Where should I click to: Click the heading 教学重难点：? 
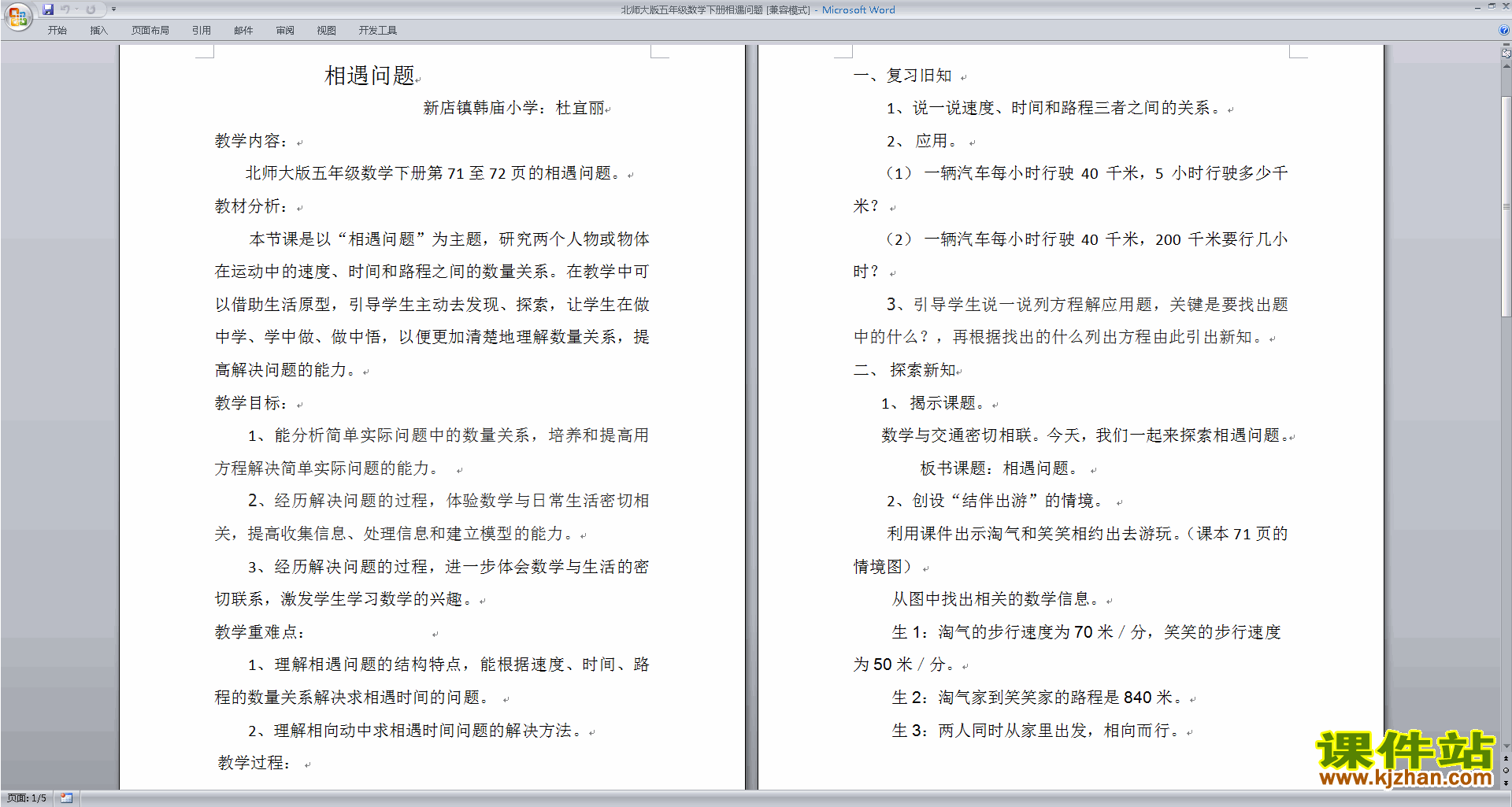point(260,632)
